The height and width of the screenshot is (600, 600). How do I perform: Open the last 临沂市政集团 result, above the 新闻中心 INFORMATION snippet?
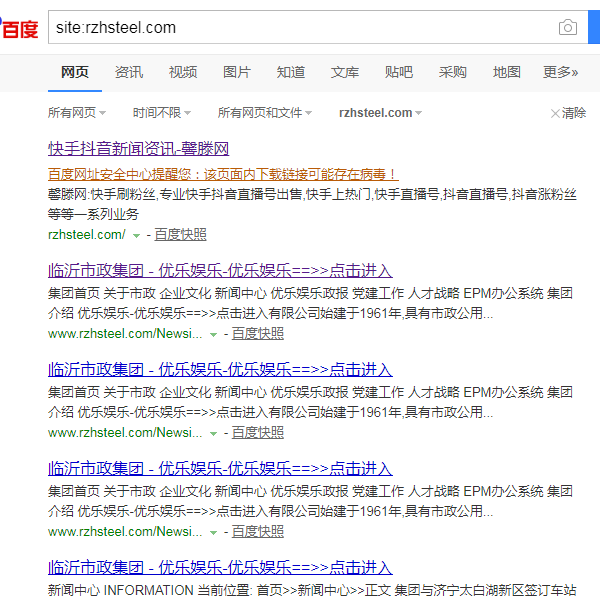[x=220, y=567]
